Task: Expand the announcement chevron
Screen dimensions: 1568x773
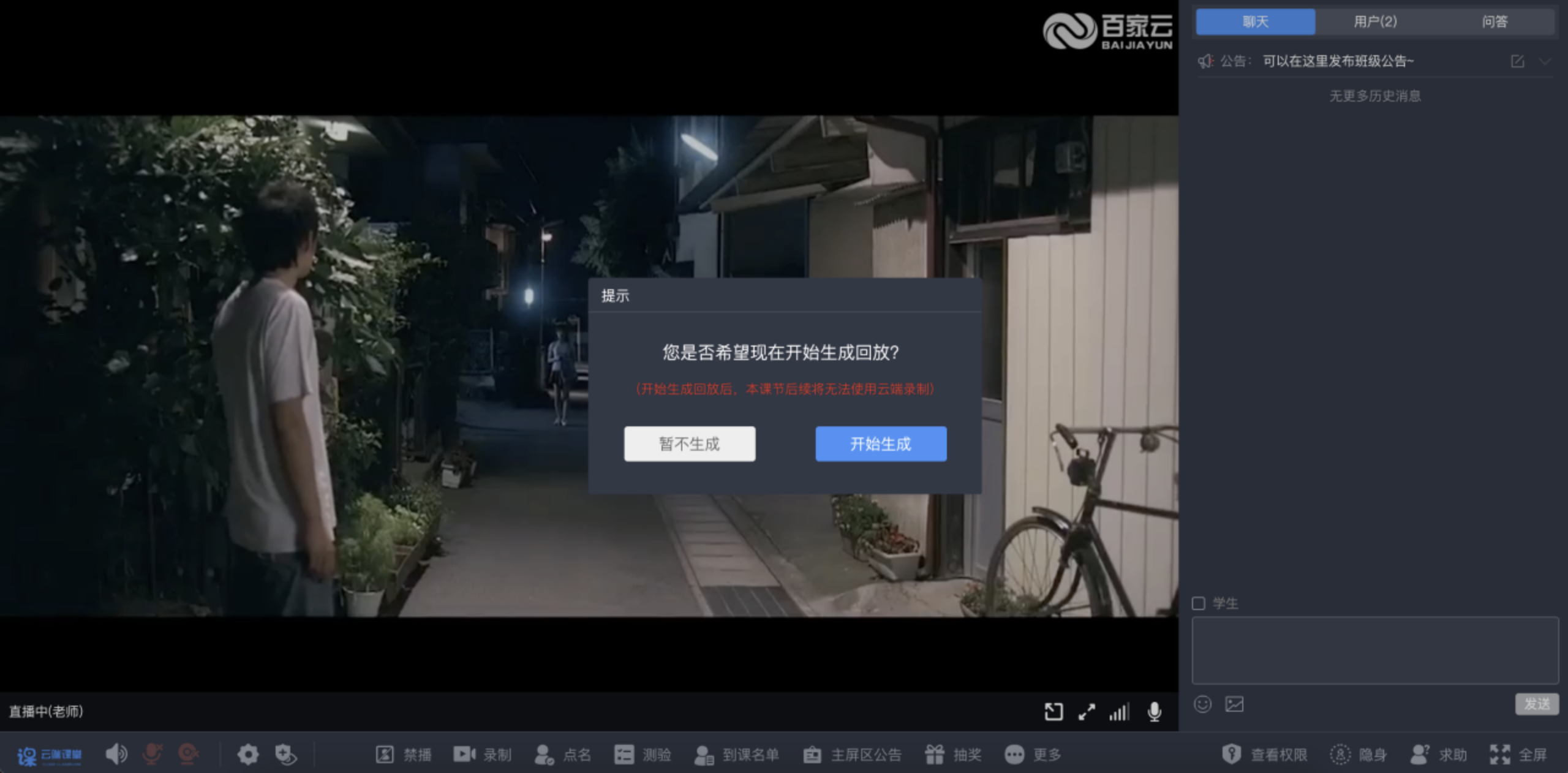Action: point(1545,61)
